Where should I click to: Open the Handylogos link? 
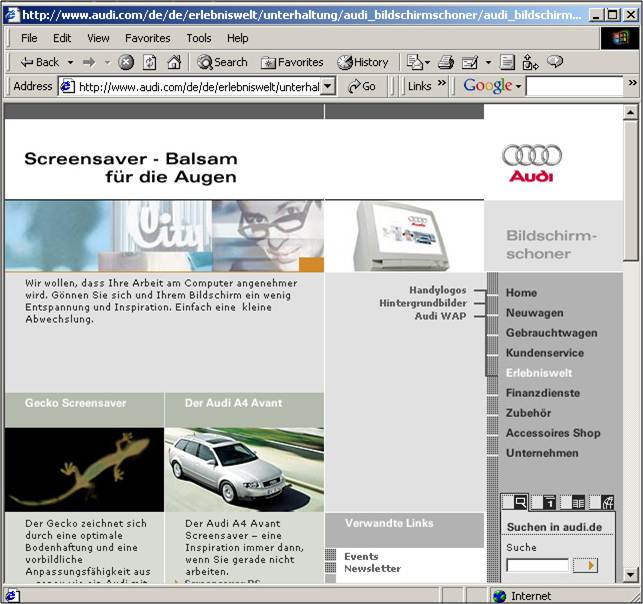click(x=438, y=290)
